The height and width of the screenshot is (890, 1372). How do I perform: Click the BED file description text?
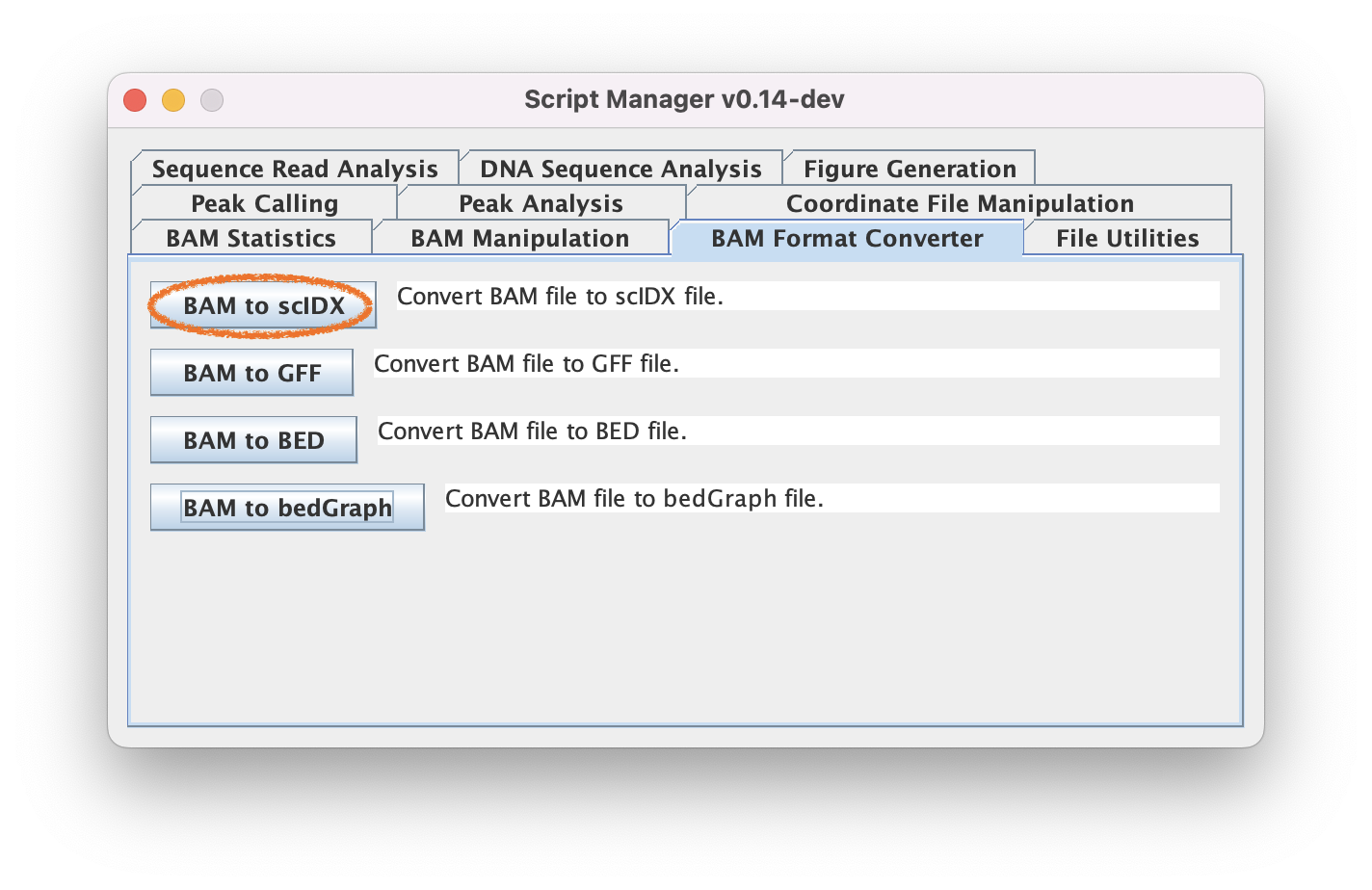coord(798,432)
